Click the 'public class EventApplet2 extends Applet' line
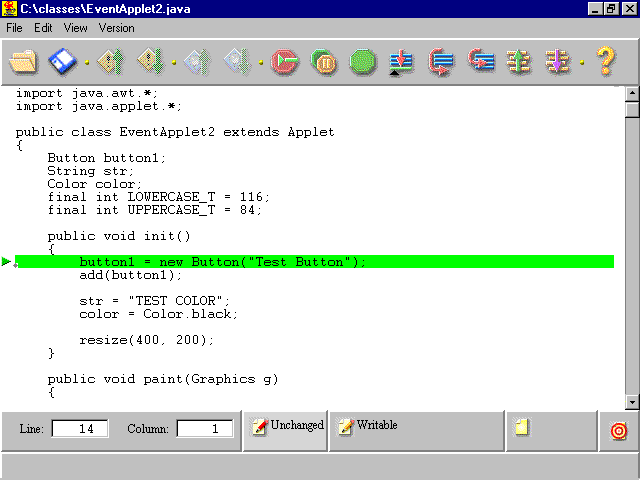 point(175,132)
